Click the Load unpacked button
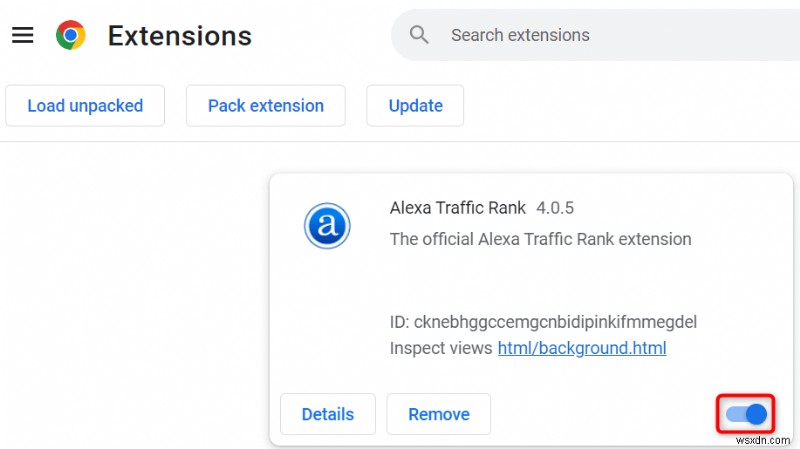 point(85,106)
